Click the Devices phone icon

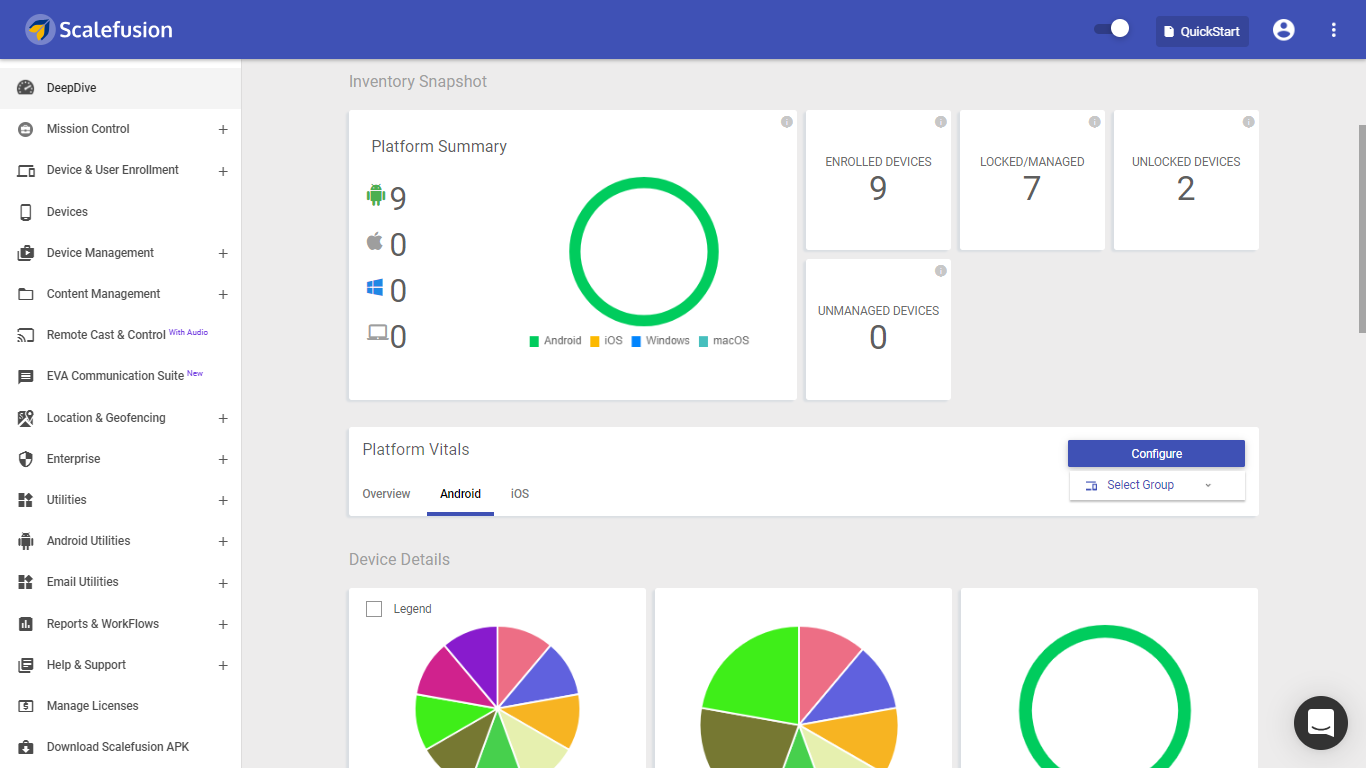coord(26,212)
